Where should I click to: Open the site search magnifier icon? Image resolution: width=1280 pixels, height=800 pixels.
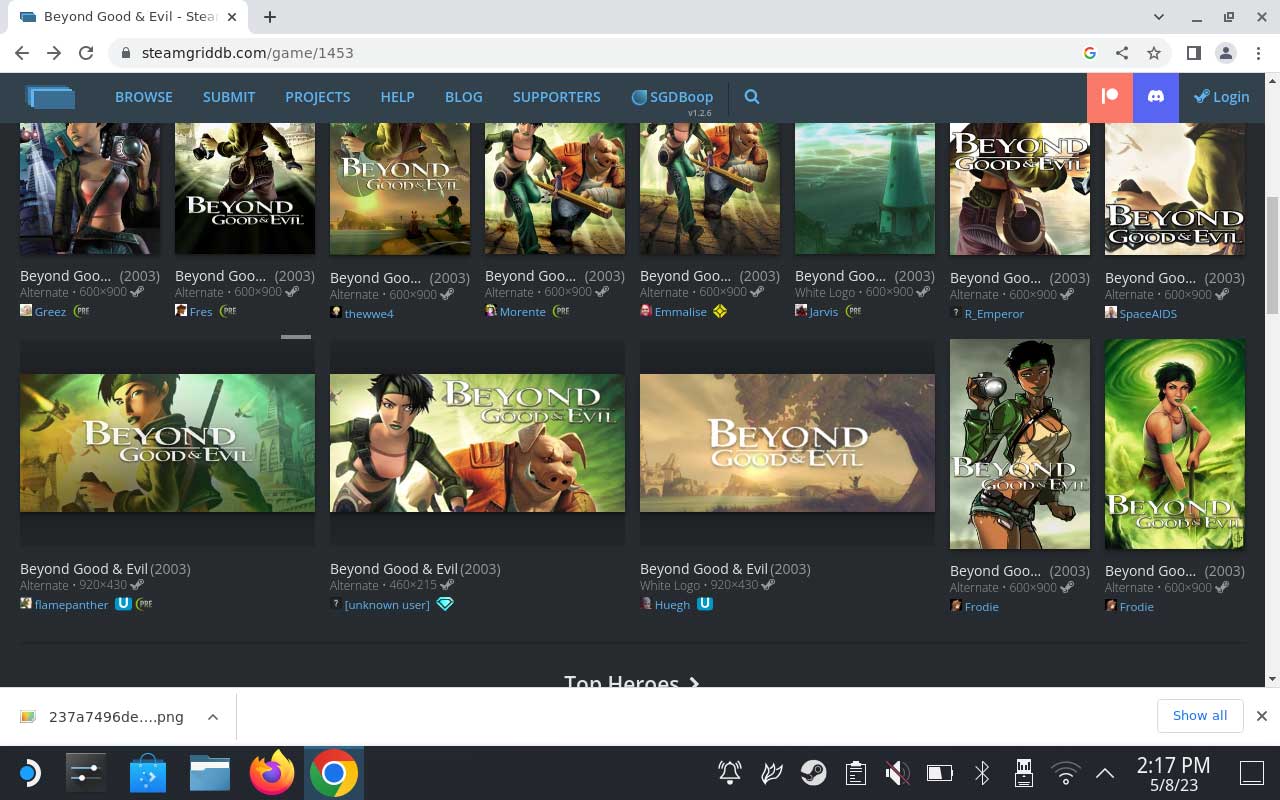point(752,97)
